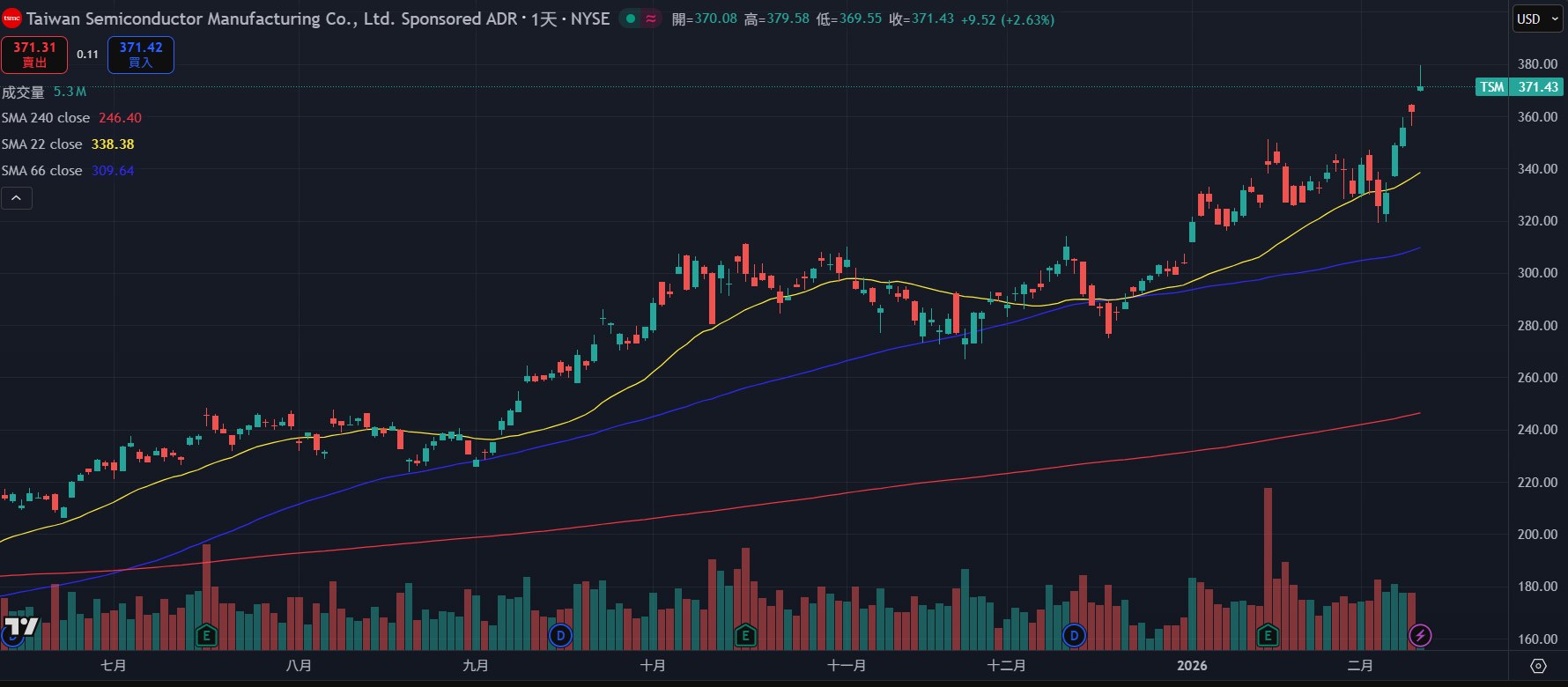Collapse the indicator legend with chevron
This screenshot has width=1568, height=687.
pyautogui.click(x=17, y=198)
